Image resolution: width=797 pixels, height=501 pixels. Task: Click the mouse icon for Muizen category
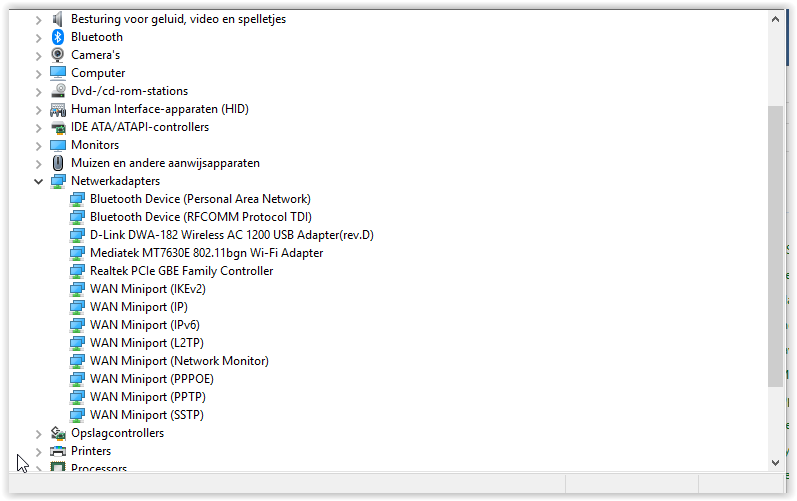58,163
